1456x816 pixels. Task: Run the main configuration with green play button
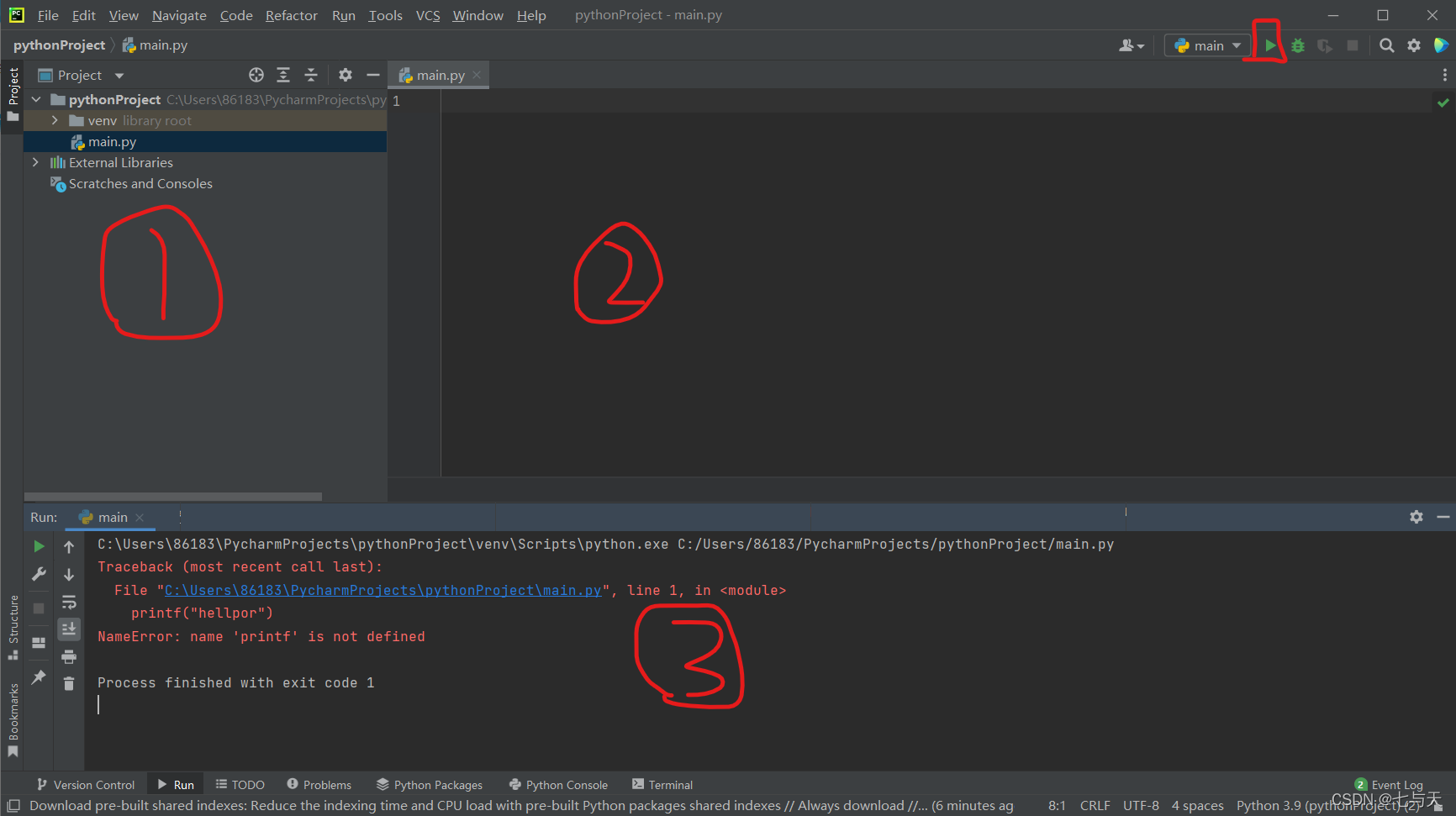pyautogui.click(x=1270, y=45)
